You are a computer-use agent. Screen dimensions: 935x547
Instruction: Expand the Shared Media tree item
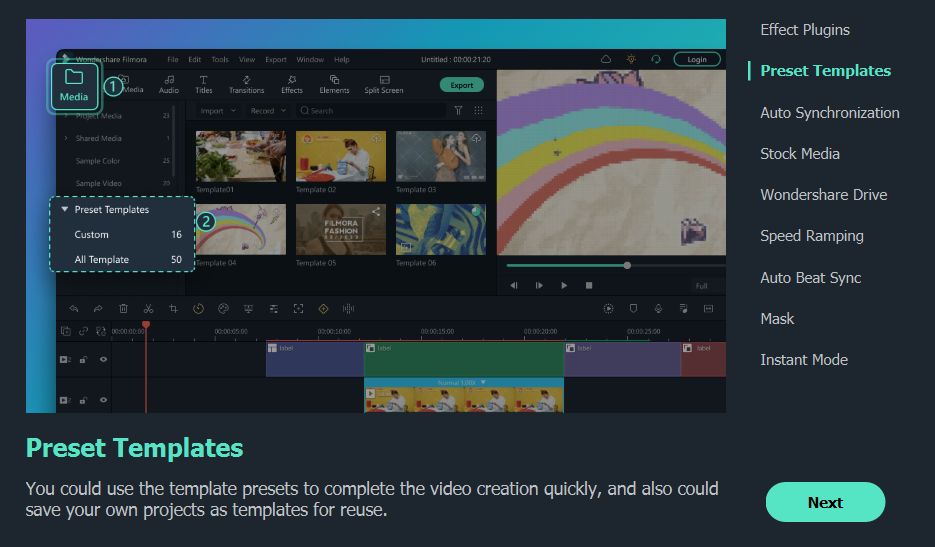[66, 138]
